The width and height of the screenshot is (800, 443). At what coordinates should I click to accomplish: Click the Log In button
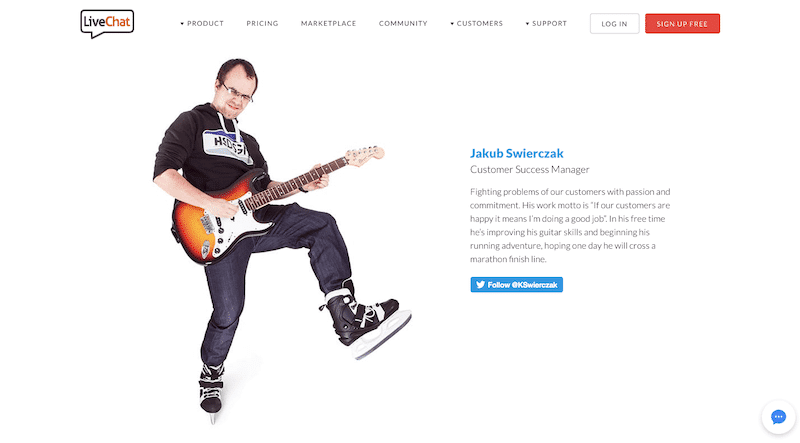pos(614,23)
